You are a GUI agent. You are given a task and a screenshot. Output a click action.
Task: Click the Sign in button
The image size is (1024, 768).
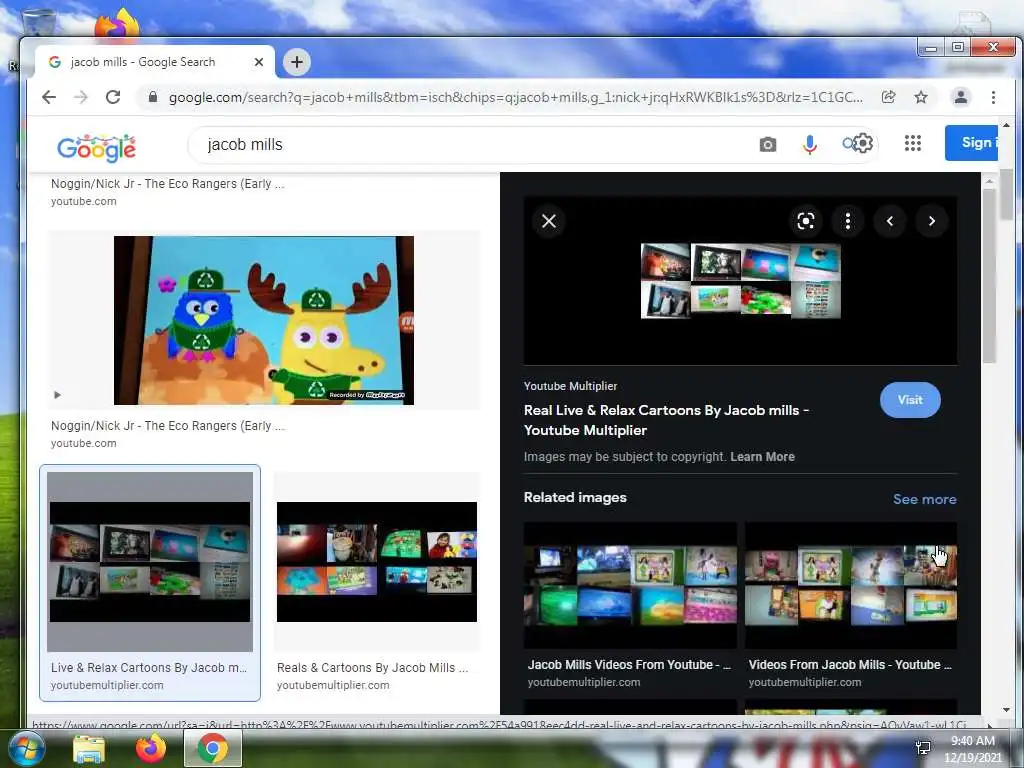[971, 142]
